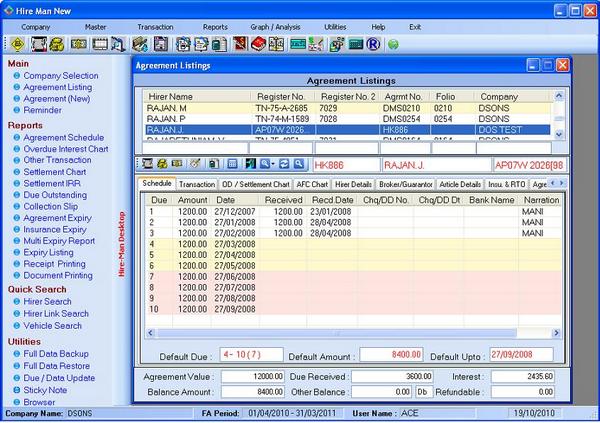
Task: Switch to the Transaction tab
Action: tap(197, 184)
